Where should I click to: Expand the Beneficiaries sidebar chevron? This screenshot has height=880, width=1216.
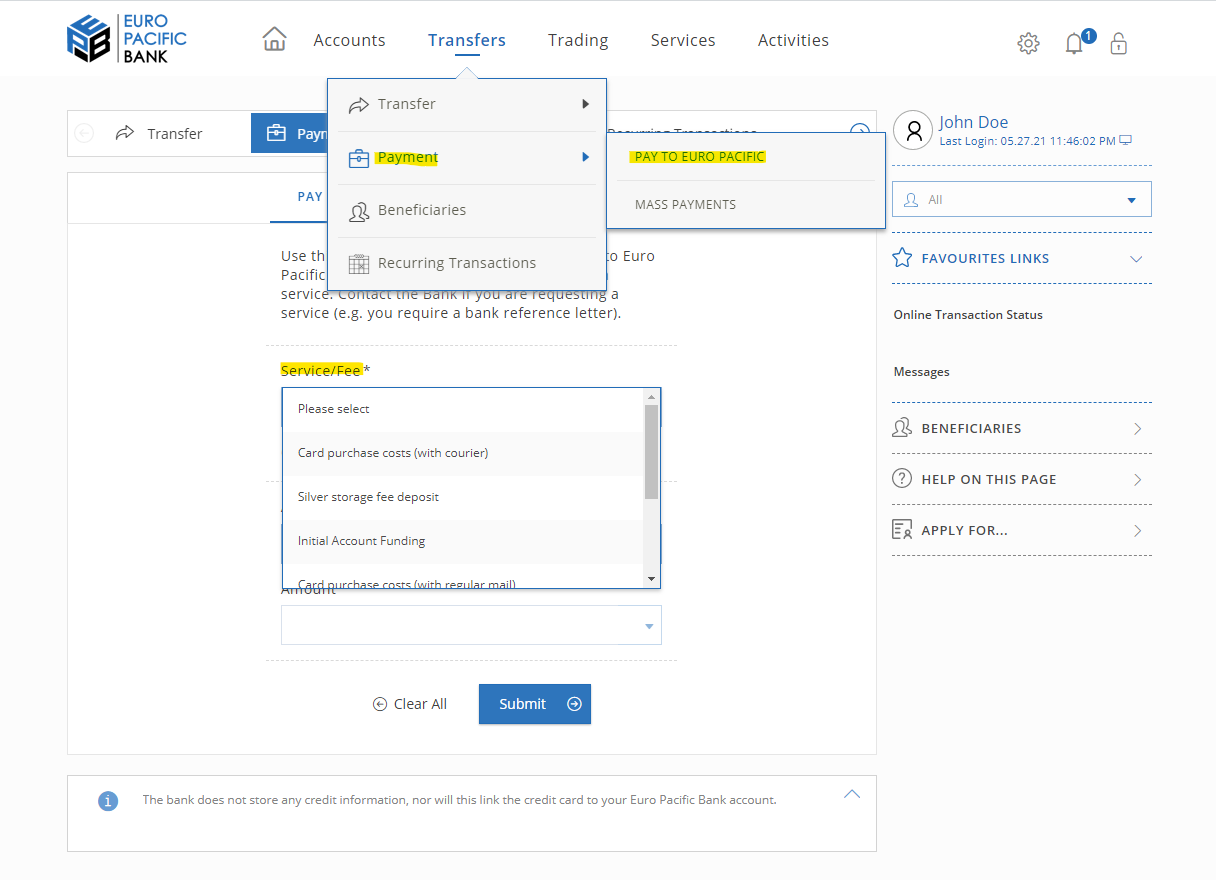click(1137, 428)
